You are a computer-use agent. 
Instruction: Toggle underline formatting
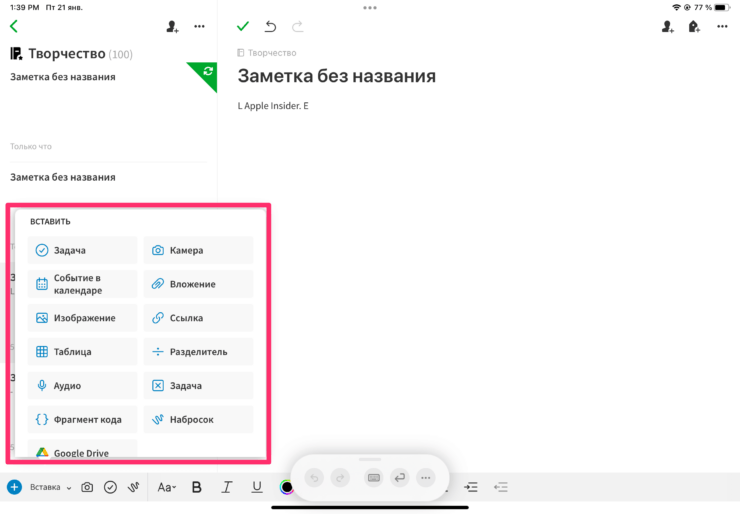coord(257,487)
